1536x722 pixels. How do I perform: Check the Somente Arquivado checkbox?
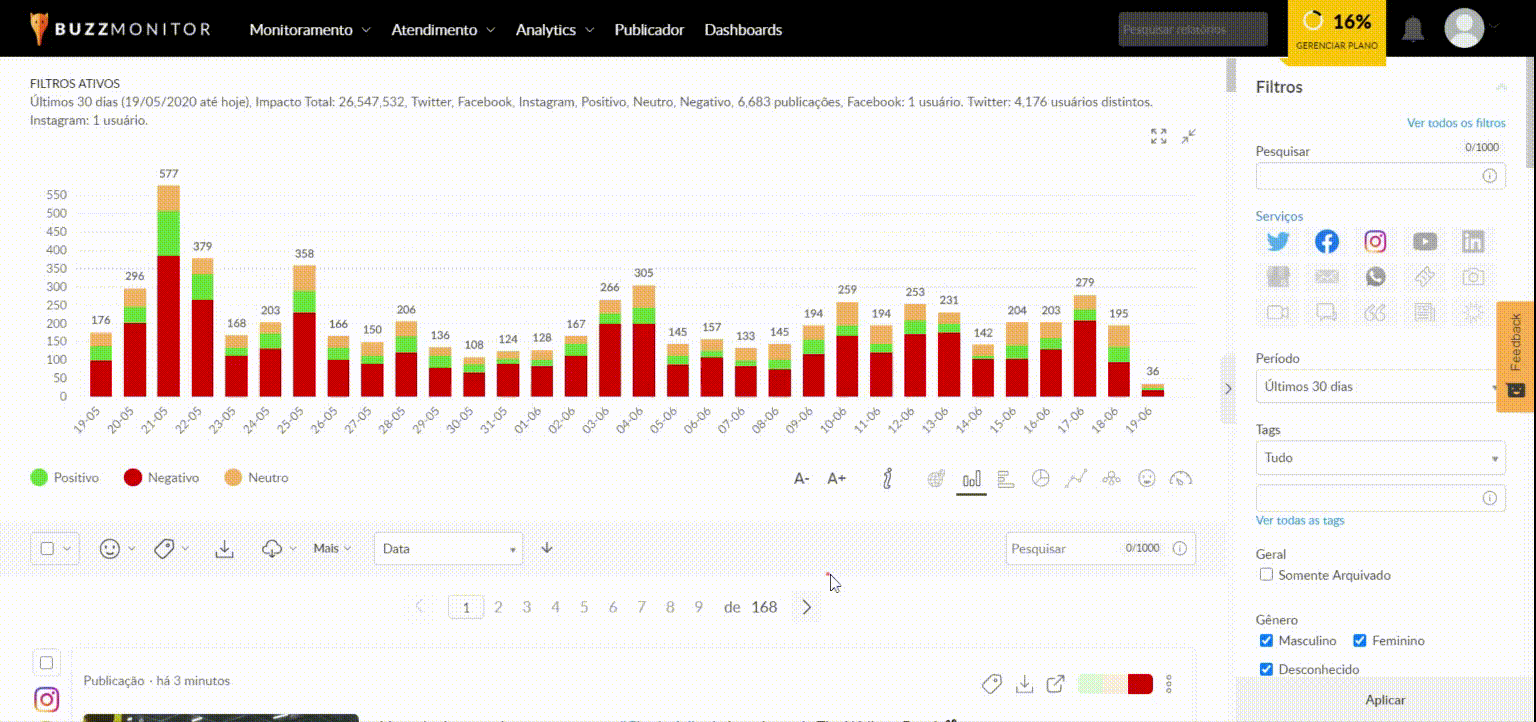1266,575
